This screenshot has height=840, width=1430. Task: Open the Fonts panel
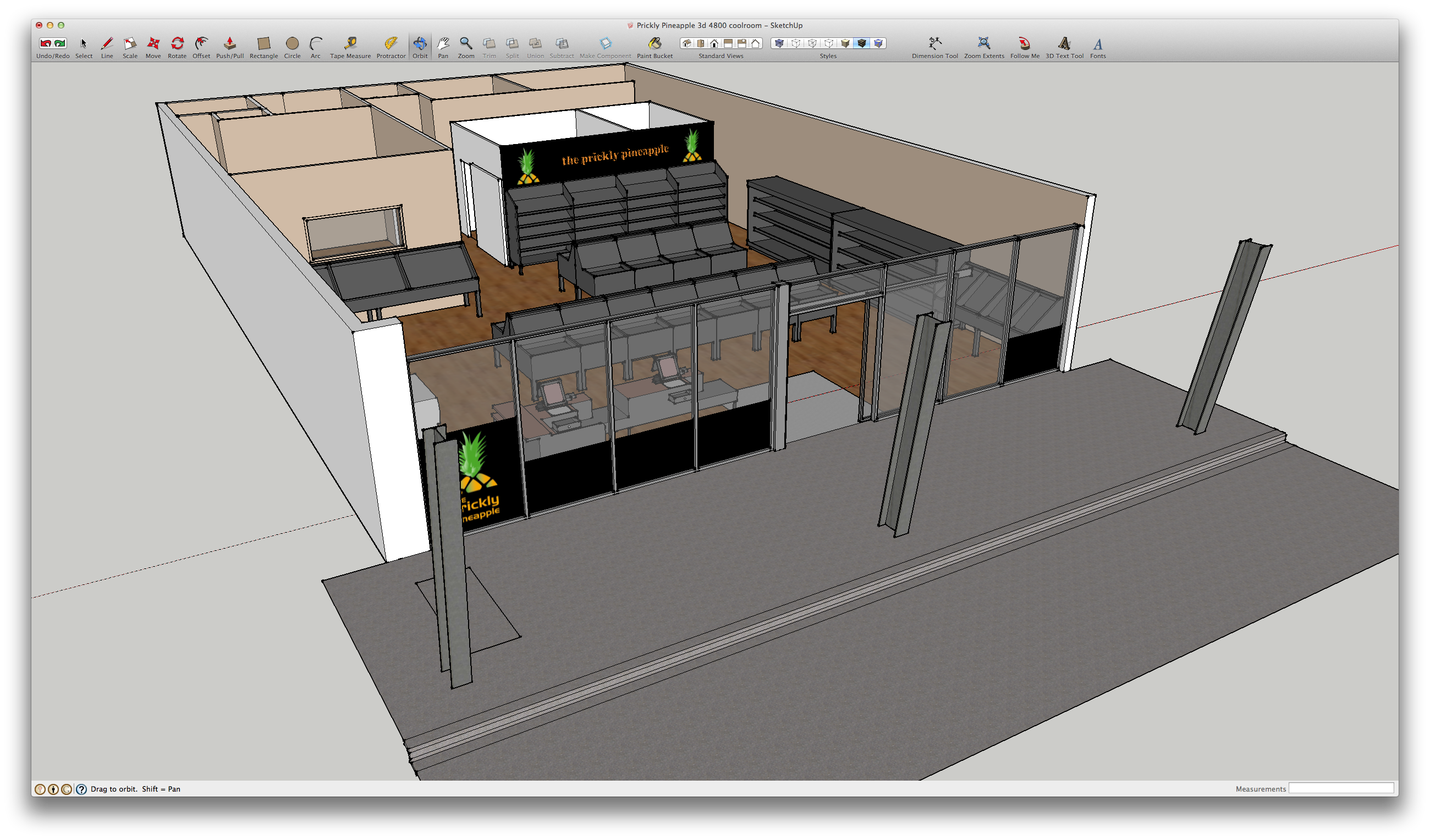tap(1097, 43)
